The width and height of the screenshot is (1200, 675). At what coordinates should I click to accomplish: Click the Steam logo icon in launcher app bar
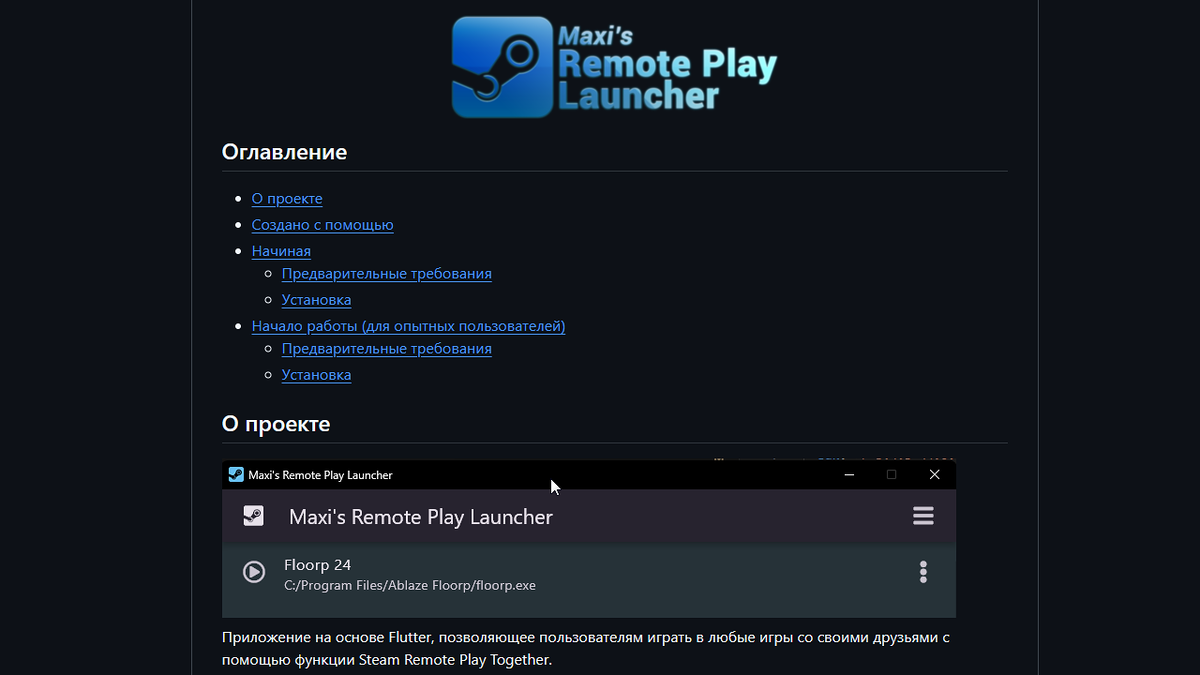point(253,516)
